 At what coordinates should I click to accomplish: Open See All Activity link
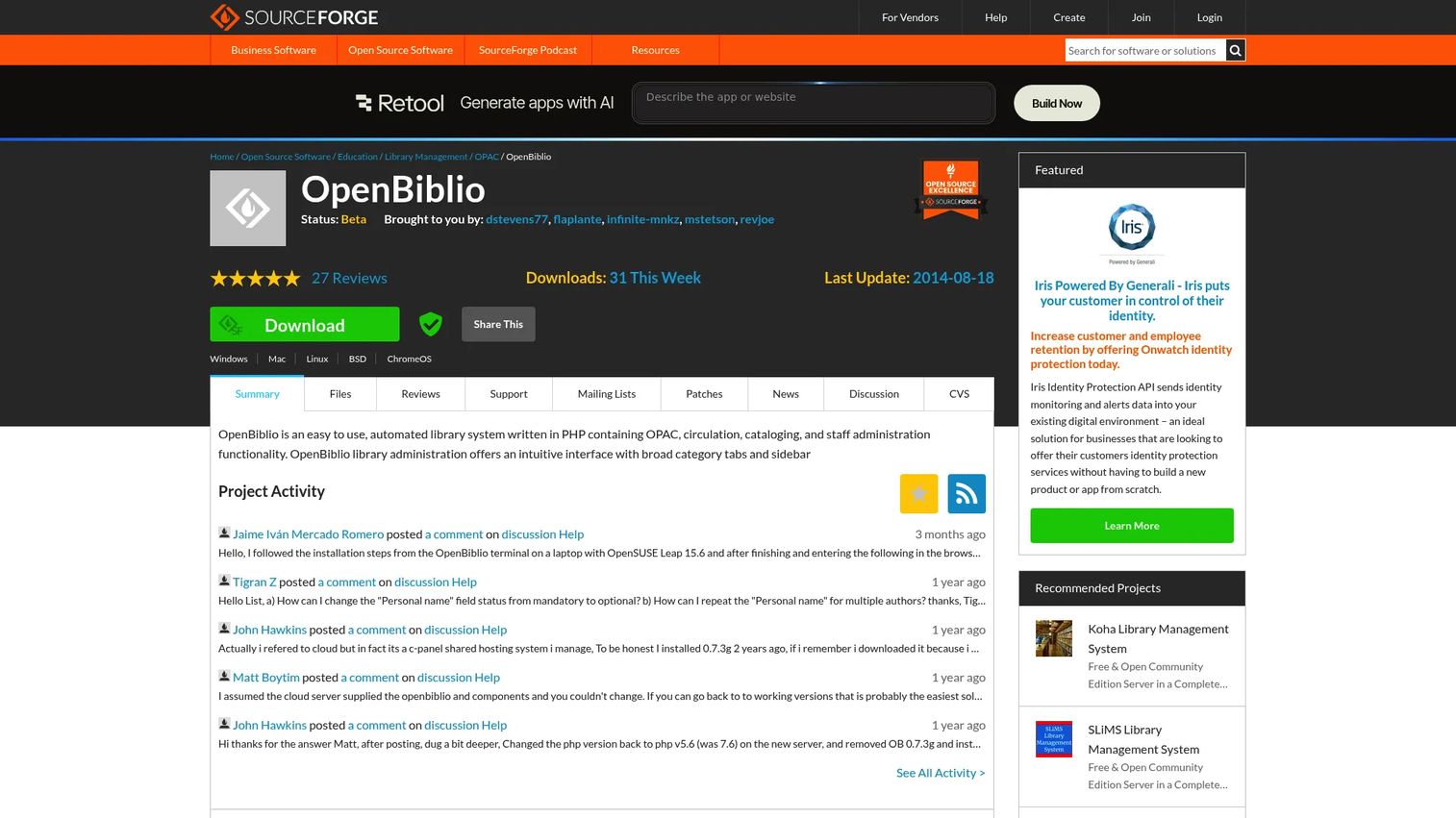[941, 773]
